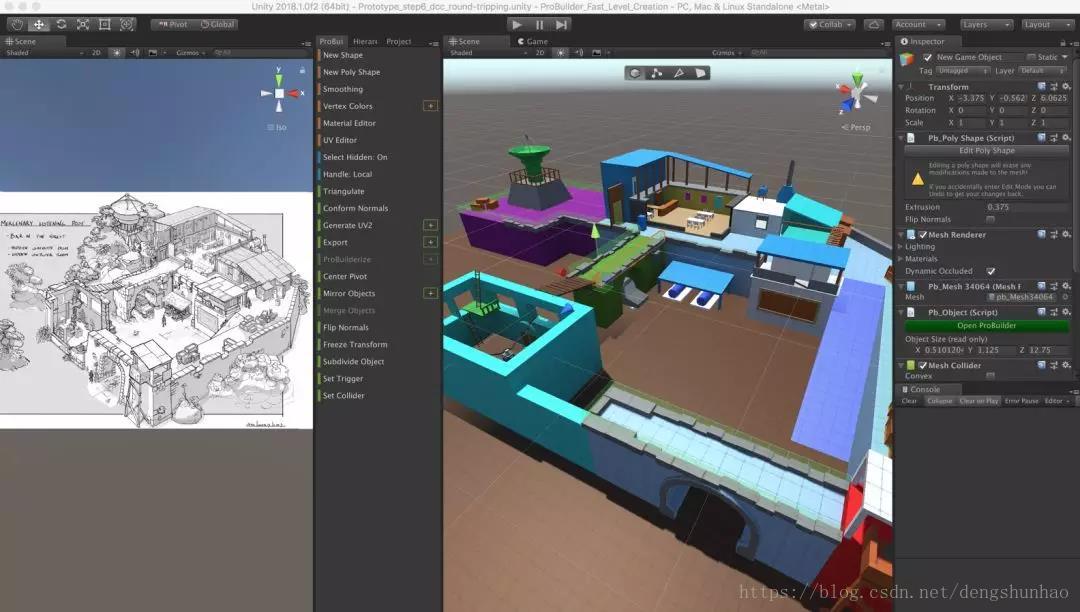Open the Layout dropdown
Screen dimensions: 1080x612
(x=1046, y=25)
